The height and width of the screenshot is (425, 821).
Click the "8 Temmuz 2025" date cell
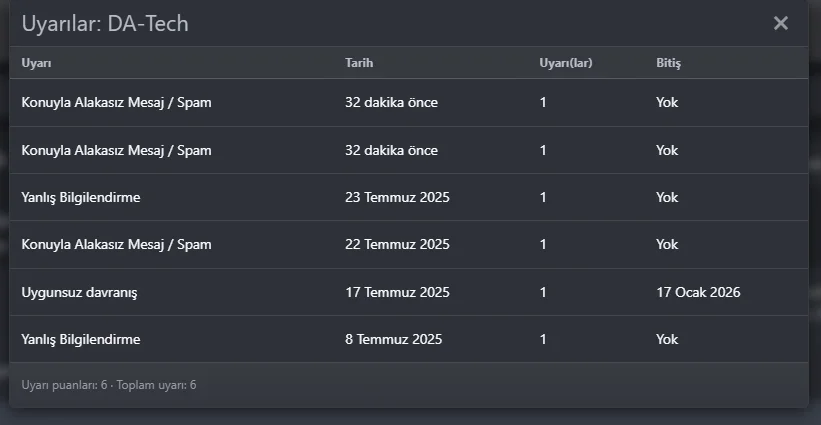393,339
